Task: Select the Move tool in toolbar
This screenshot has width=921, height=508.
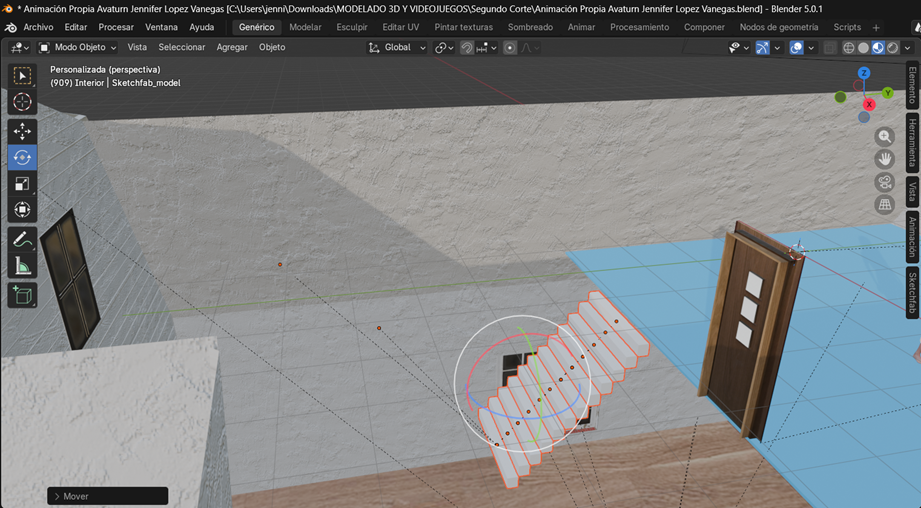Action: 22,131
